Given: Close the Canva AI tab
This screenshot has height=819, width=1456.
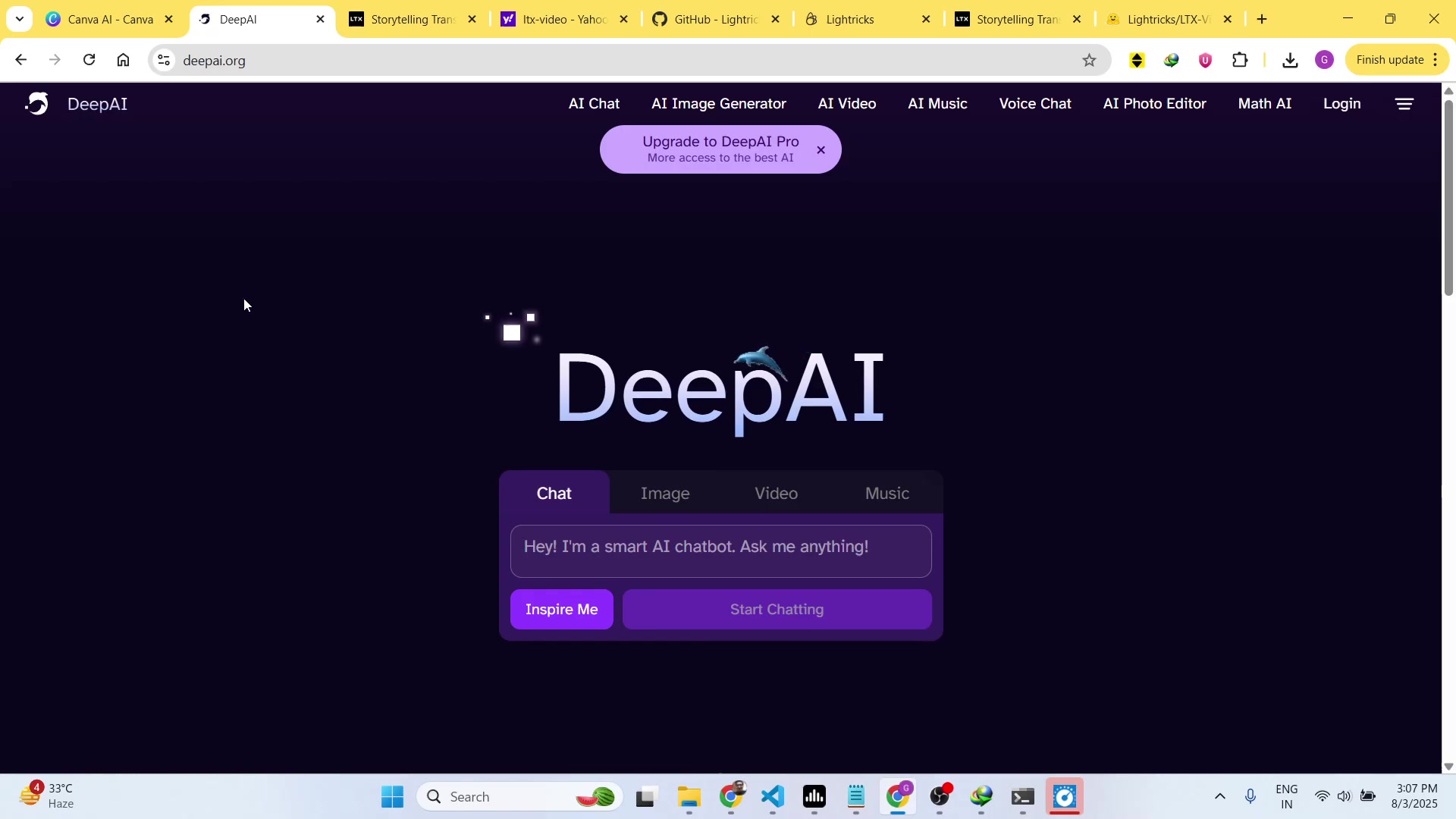Looking at the screenshot, I should click(x=168, y=19).
